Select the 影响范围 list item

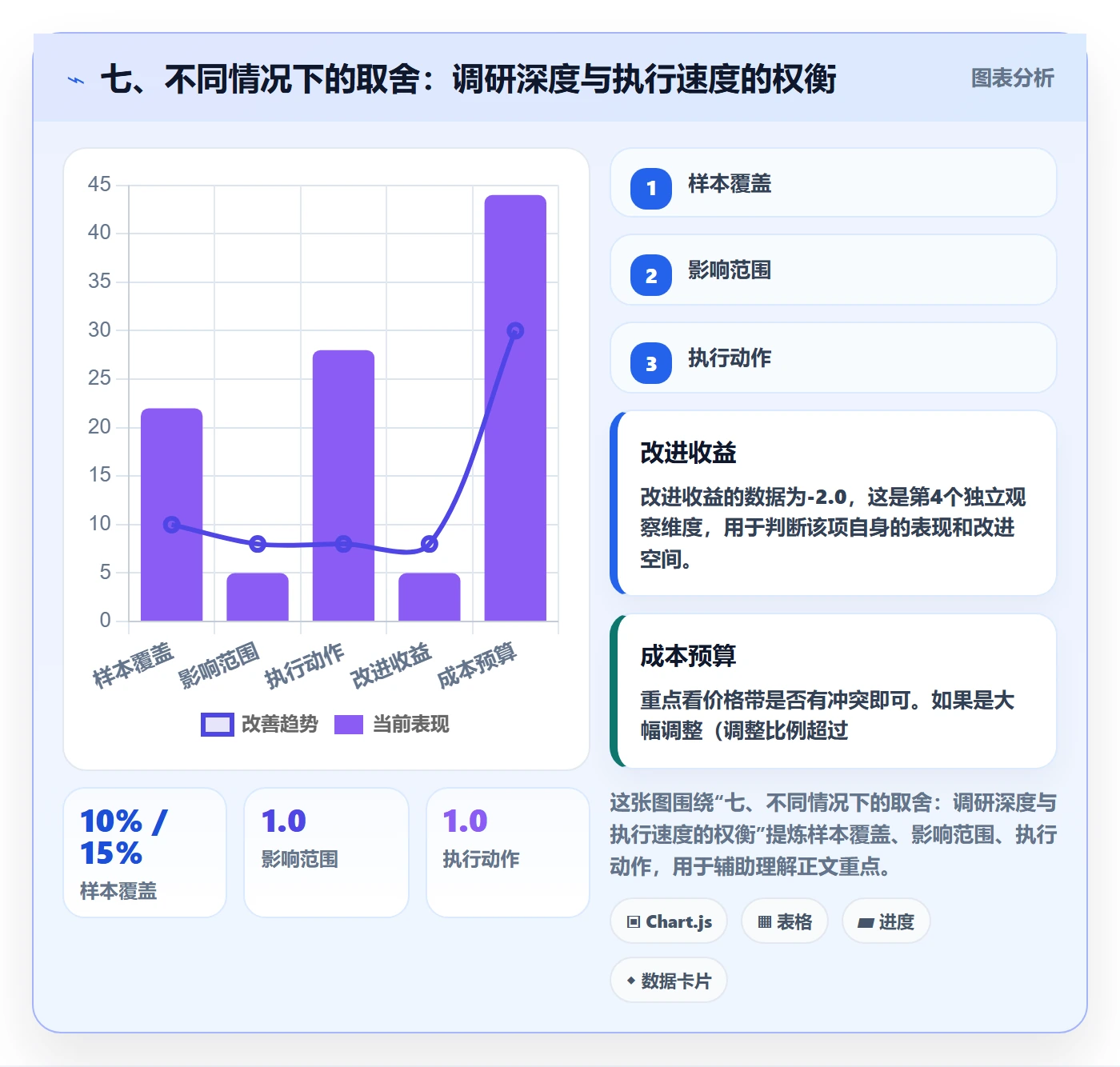tap(833, 270)
